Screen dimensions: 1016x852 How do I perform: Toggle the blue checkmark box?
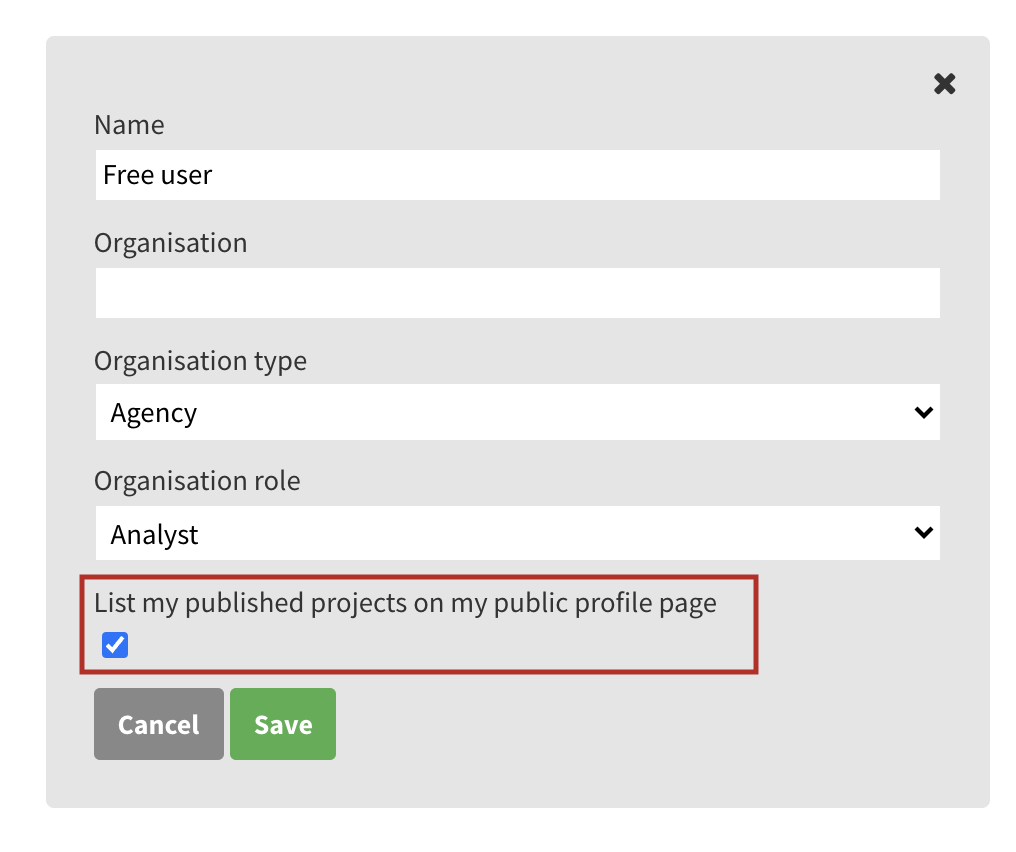[x=115, y=645]
